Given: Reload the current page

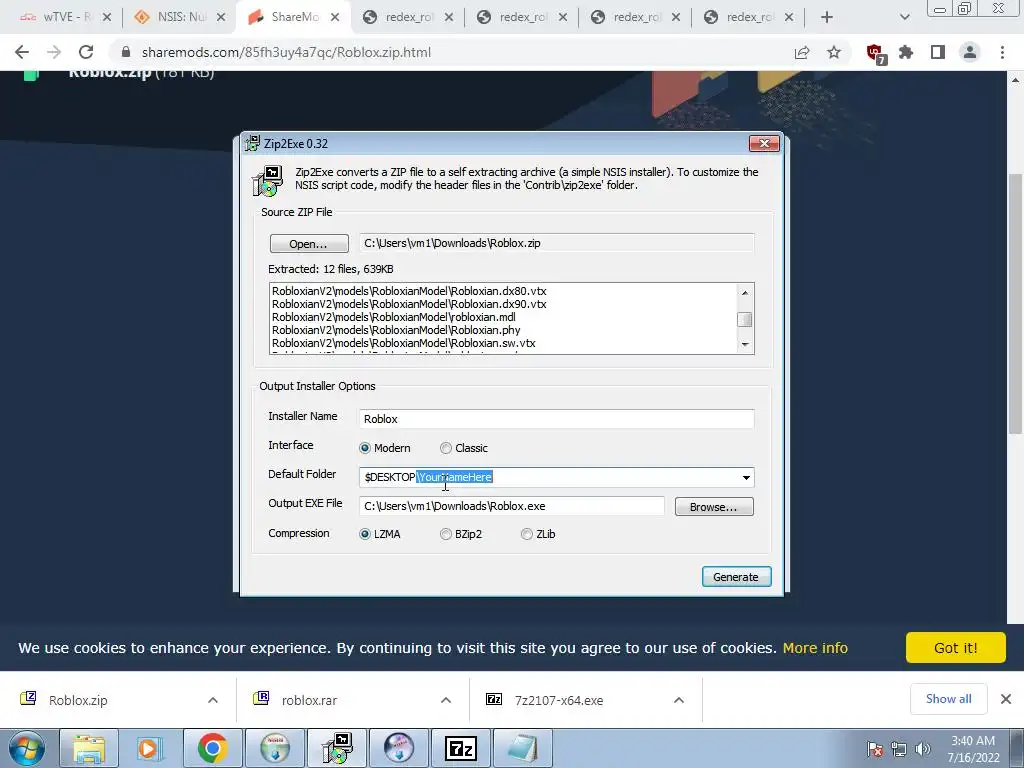Looking at the screenshot, I should click(x=86, y=52).
